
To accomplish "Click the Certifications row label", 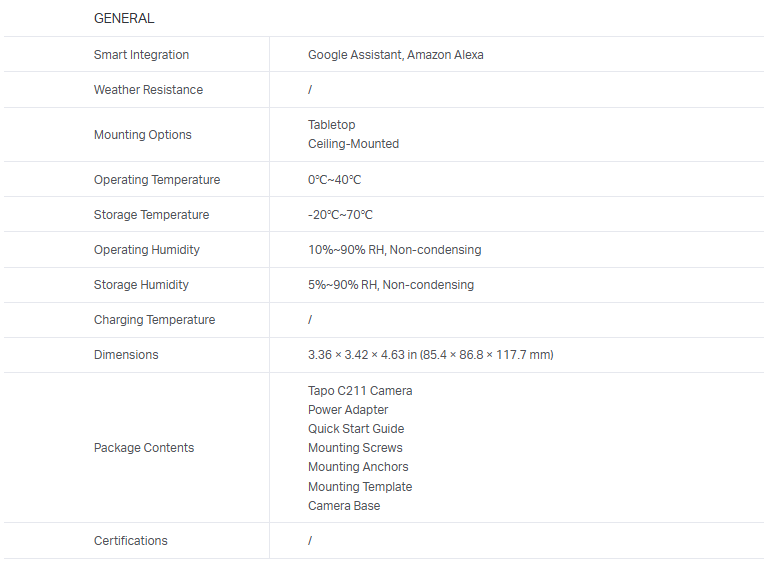I will [x=131, y=541].
